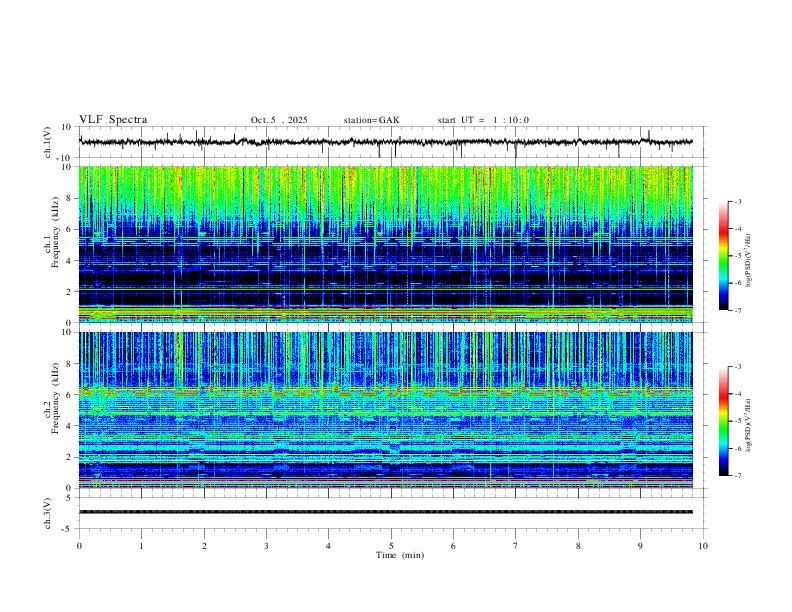Click time axis tick label "0"
The height and width of the screenshot is (612, 792).
click(79, 546)
